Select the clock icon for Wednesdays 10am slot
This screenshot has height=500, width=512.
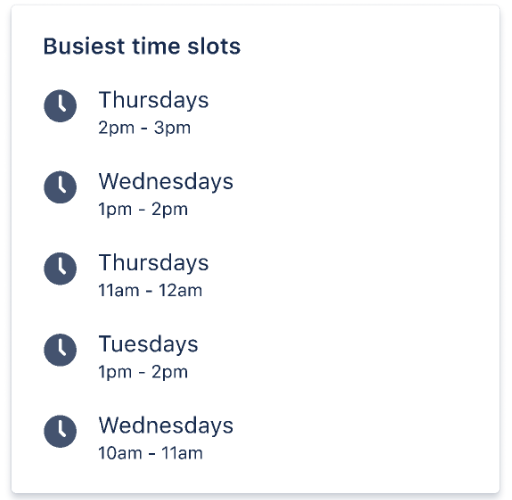60,431
